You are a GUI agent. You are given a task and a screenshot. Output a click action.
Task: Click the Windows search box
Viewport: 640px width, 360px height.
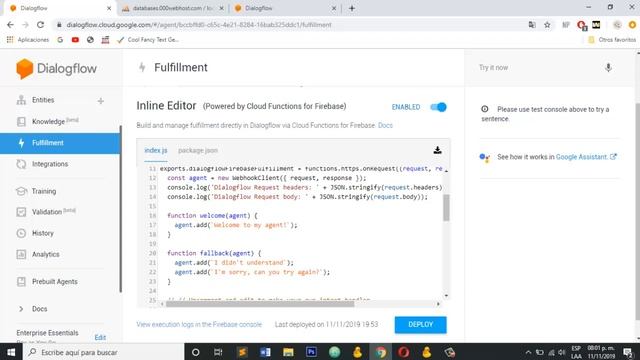103,352
